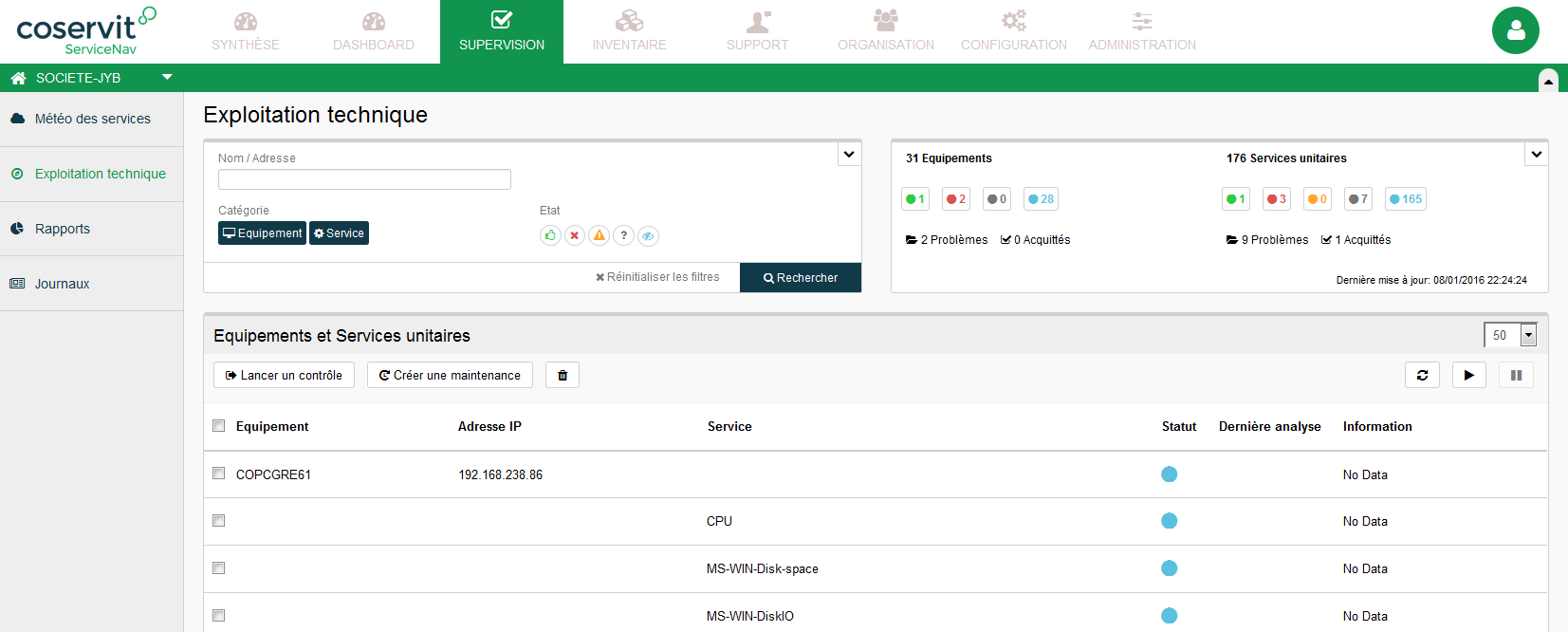Filter by unknown question-mark state icon

(624, 235)
